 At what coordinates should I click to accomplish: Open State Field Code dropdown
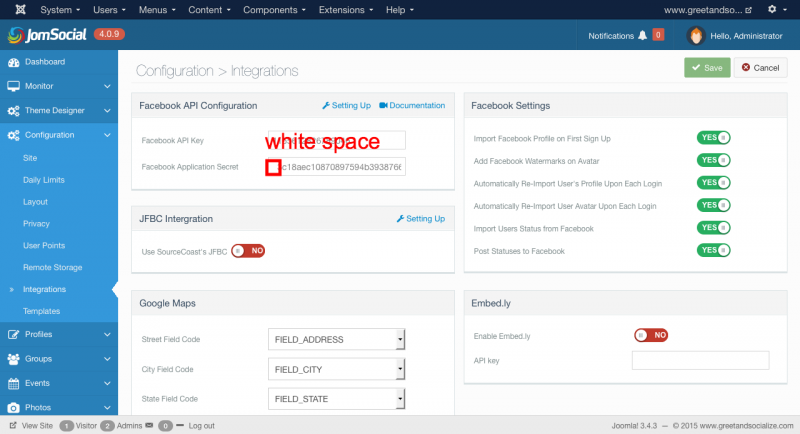coord(336,399)
